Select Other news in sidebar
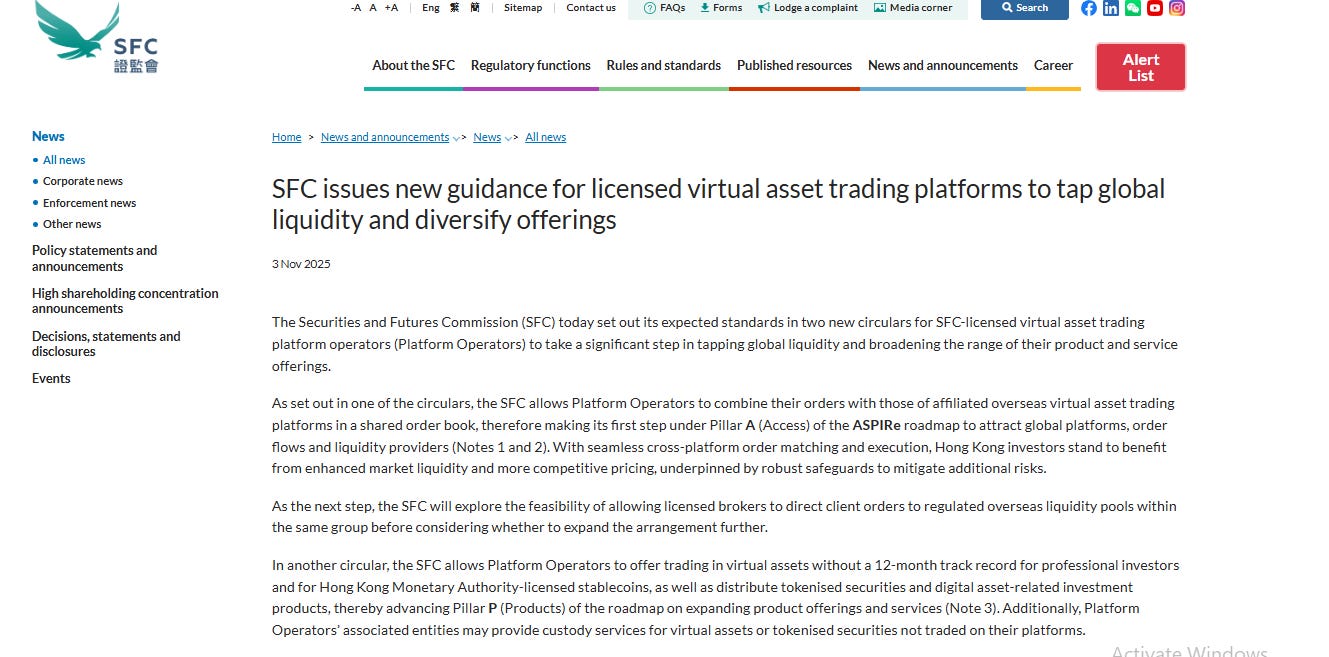1329x657 pixels. click(x=72, y=224)
